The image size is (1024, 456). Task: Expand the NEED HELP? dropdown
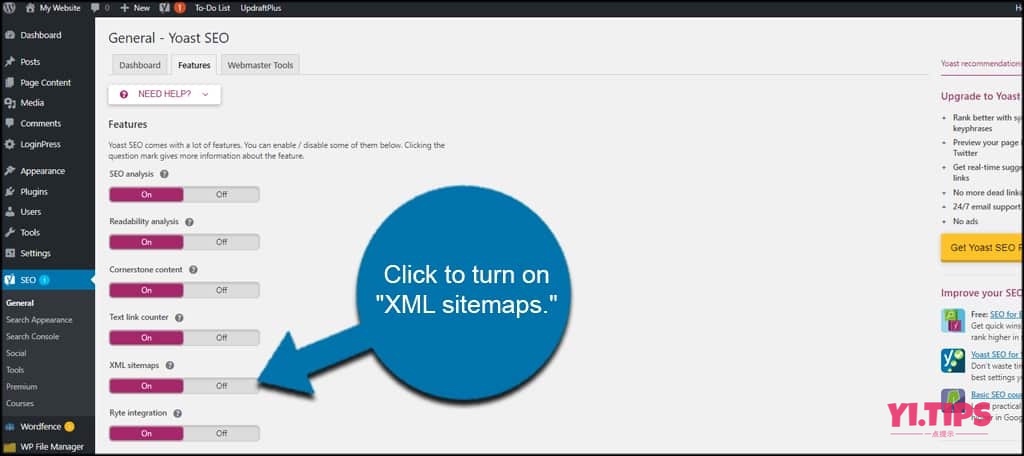click(165, 94)
